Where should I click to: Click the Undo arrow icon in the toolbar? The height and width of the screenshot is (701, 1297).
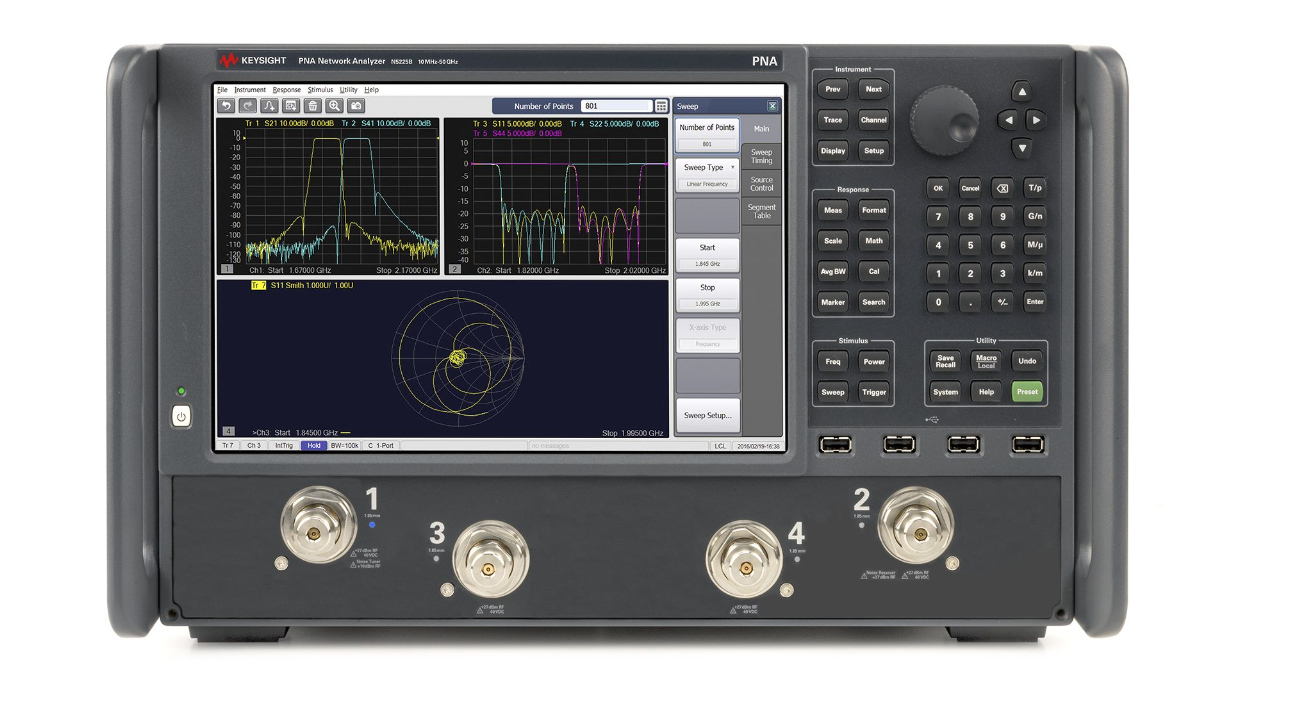coord(226,104)
